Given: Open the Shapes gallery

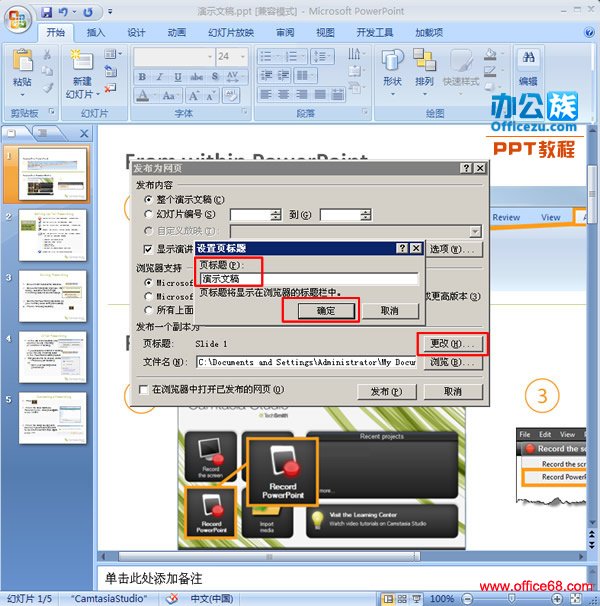Looking at the screenshot, I should [x=392, y=72].
